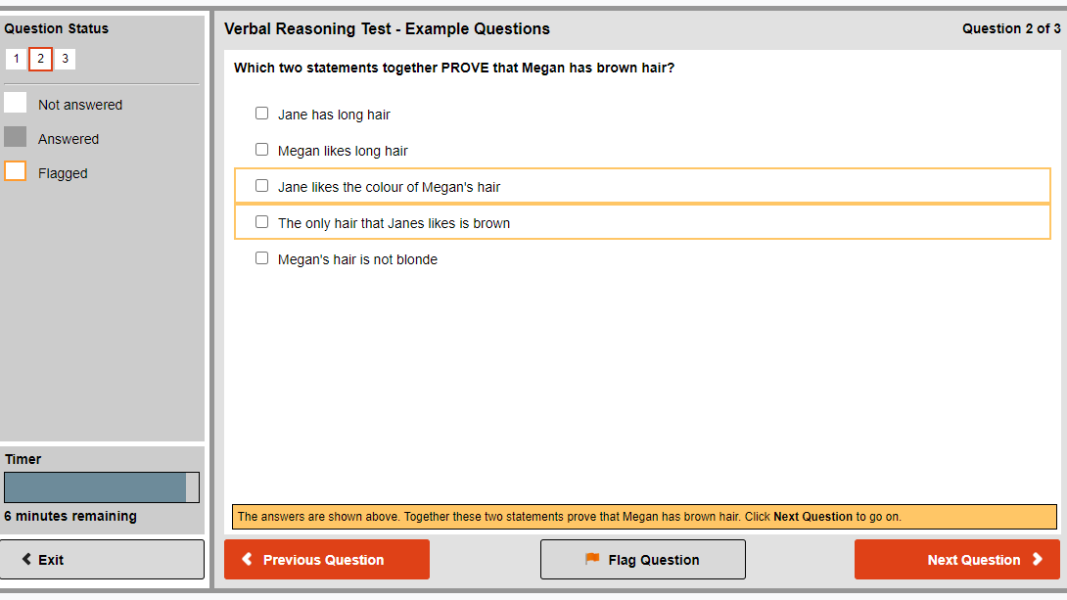Check the statement 'Megan's hair is not blonde'
The image size is (1067, 600).
coord(262,257)
